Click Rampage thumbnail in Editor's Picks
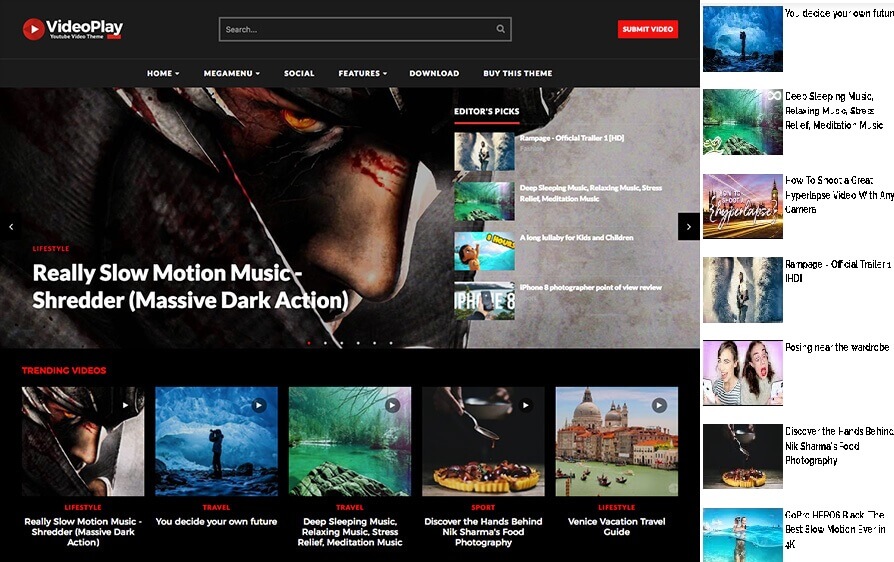This screenshot has width=894, height=562. coord(484,151)
